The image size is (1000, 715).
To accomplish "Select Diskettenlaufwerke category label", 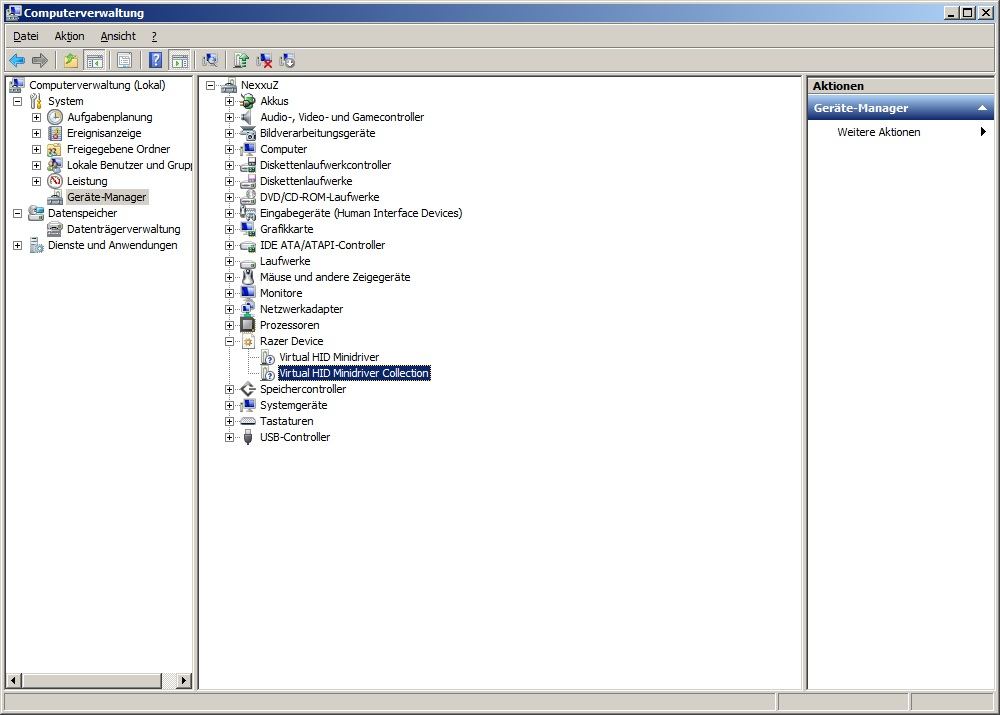I will (x=305, y=181).
